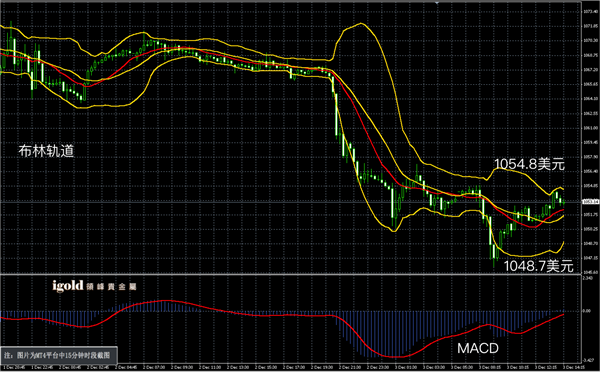Click MACD scale value 0.00

pyautogui.click(x=587, y=311)
